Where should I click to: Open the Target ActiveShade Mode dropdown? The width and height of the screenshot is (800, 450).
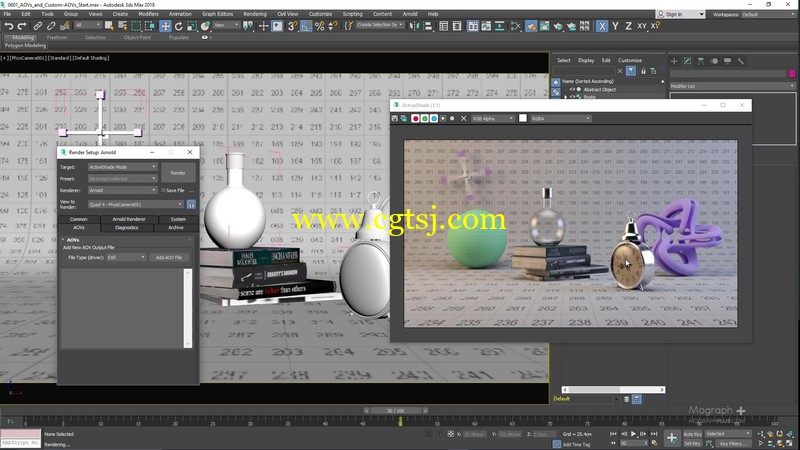(x=122, y=167)
